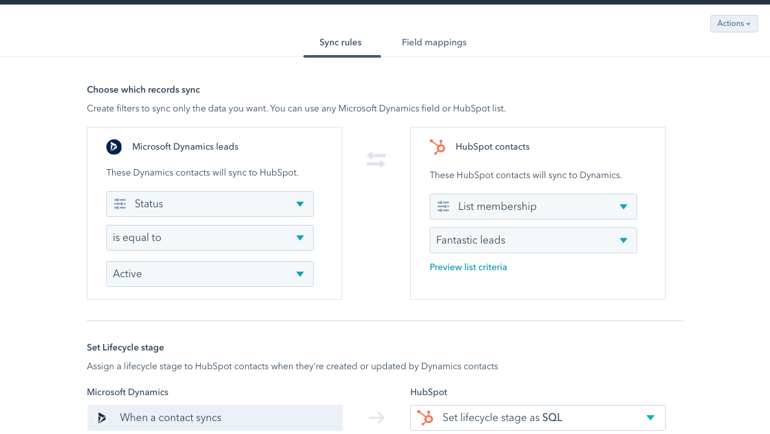The width and height of the screenshot is (770, 434).
Task: Open the Actions menu button
Action: (734, 23)
